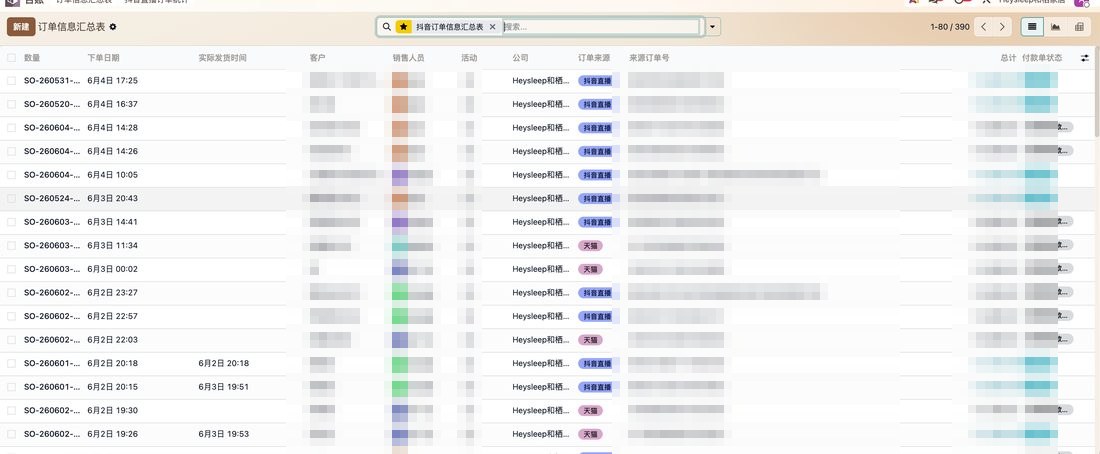Click the vertical scrollbar at right edge
The width and height of the screenshot is (1100, 454).
(x=1097, y=91)
